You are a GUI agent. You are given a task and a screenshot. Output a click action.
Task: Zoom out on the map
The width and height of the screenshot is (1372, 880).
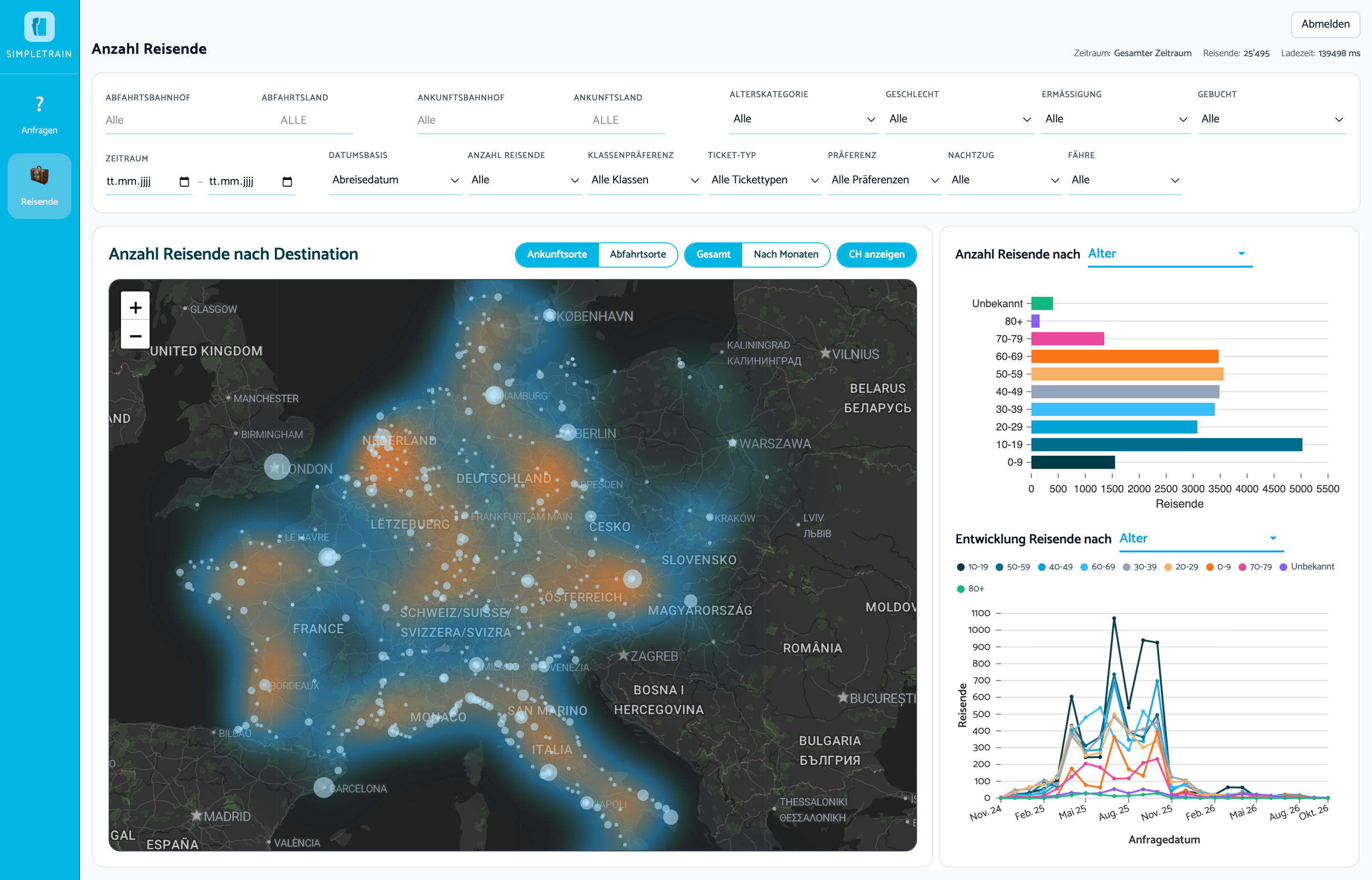click(135, 335)
